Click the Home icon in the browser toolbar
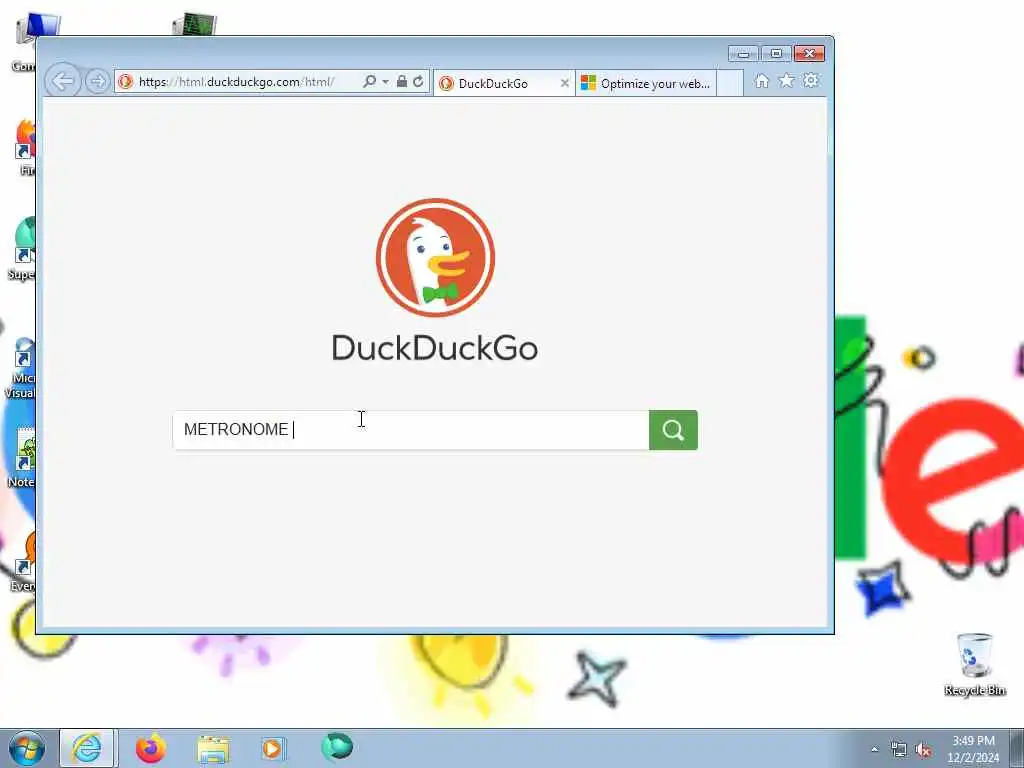Image resolution: width=1024 pixels, height=768 pixels. 761,81
